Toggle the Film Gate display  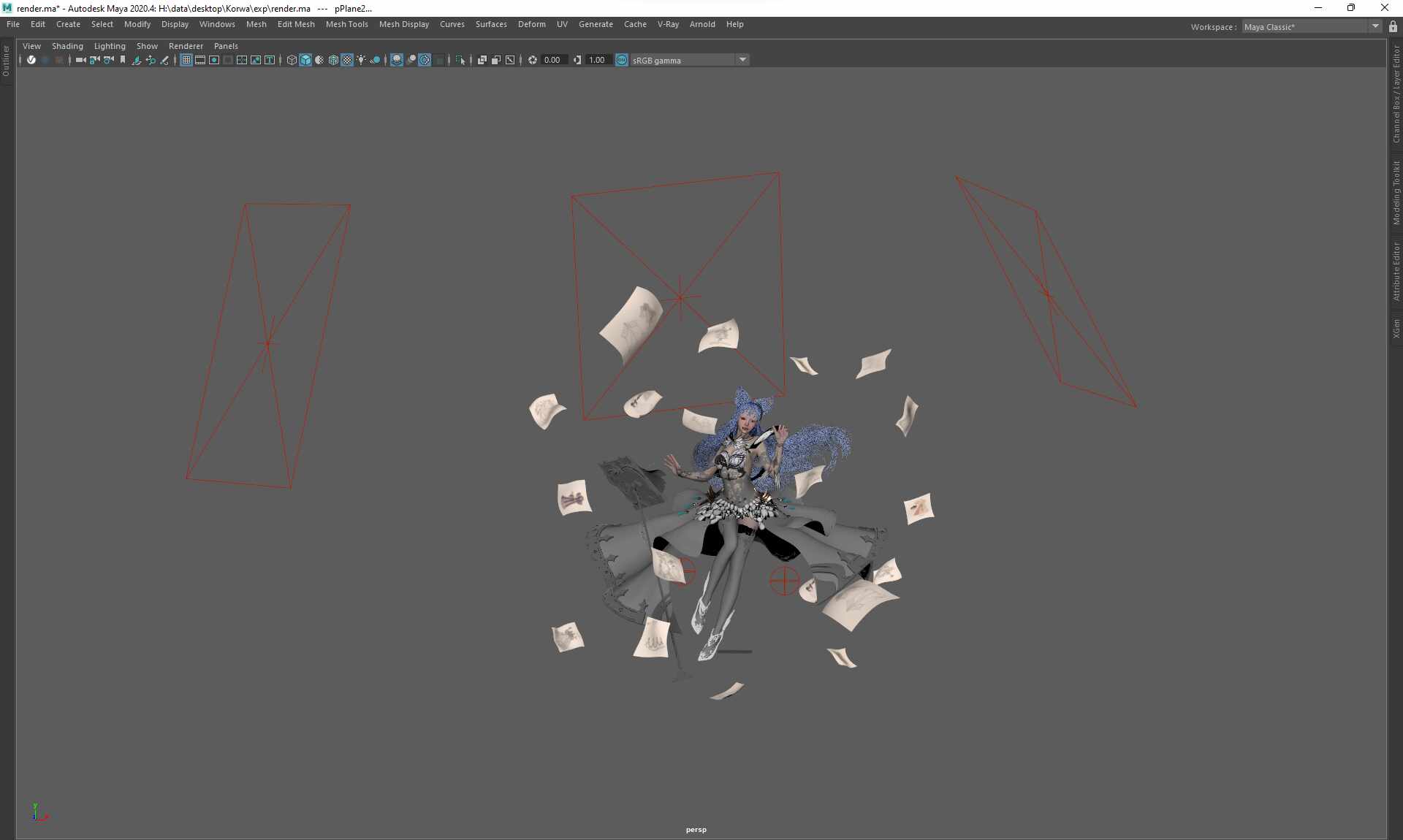[200, 60]
